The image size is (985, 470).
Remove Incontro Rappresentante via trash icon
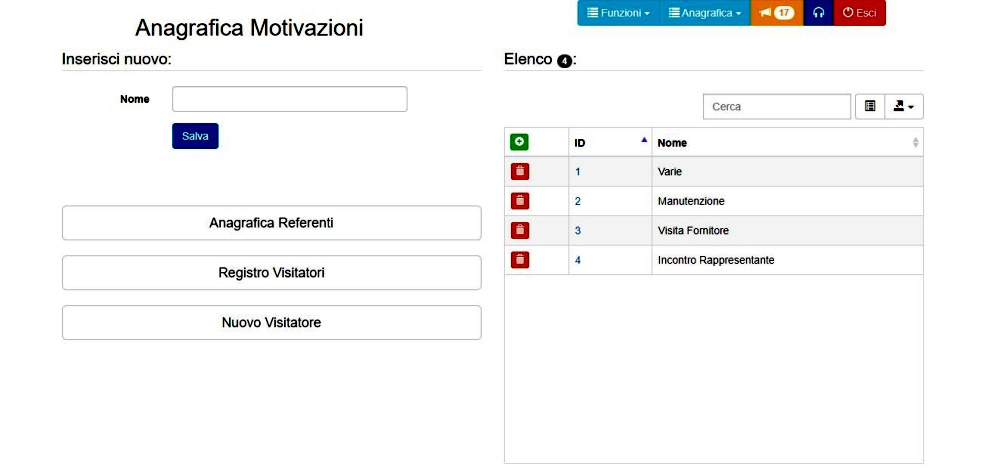point(520,260)
